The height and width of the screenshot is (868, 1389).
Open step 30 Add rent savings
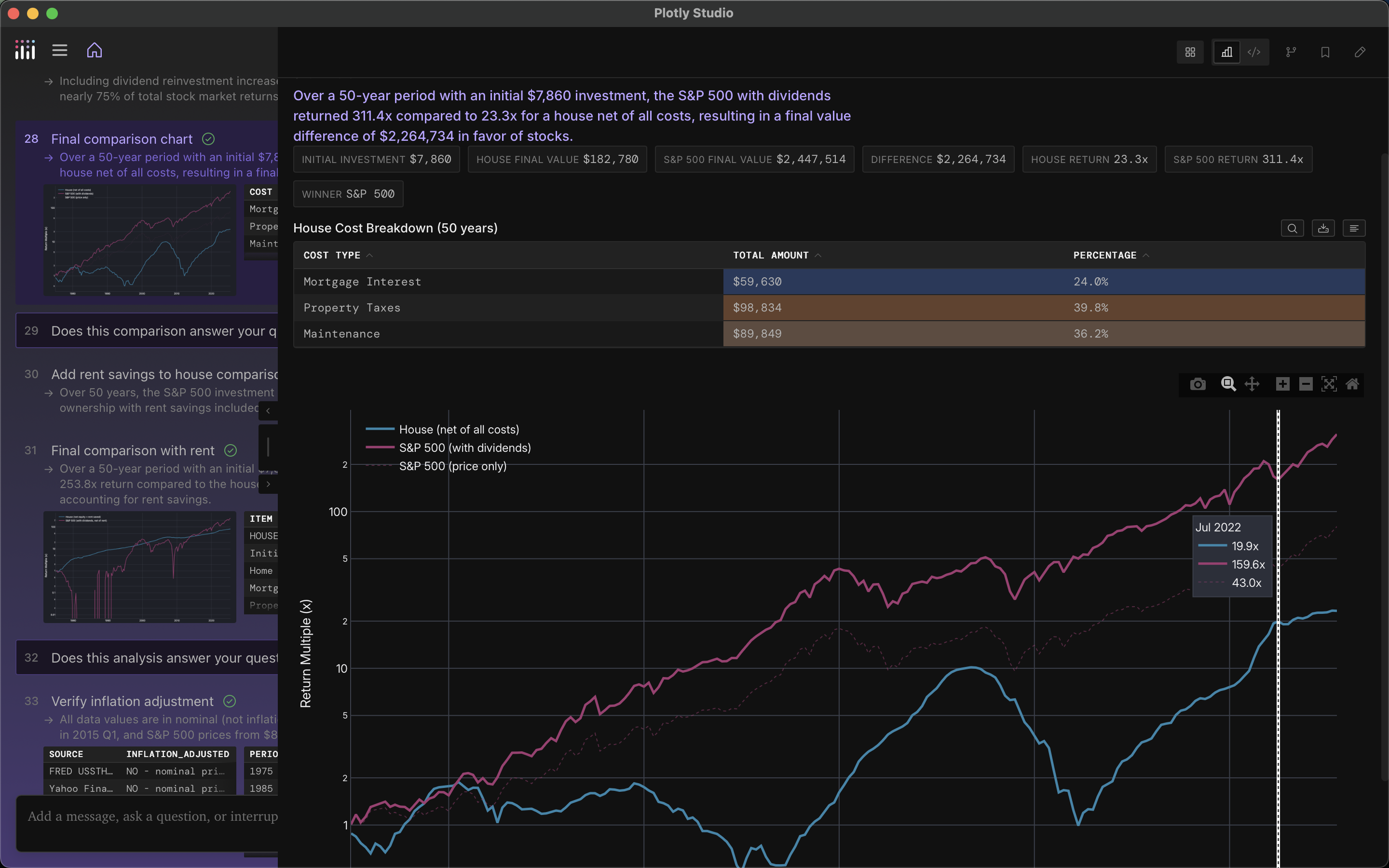(x=164, y=374)
